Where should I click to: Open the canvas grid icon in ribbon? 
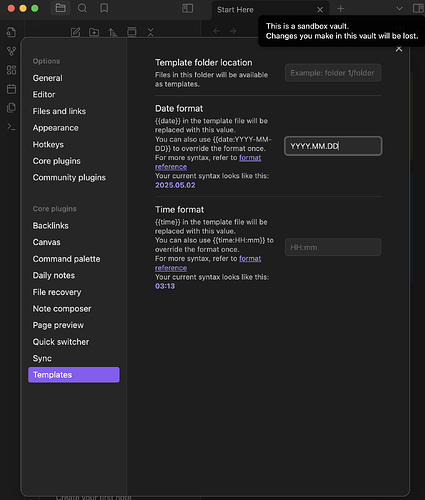coord(11,70)
